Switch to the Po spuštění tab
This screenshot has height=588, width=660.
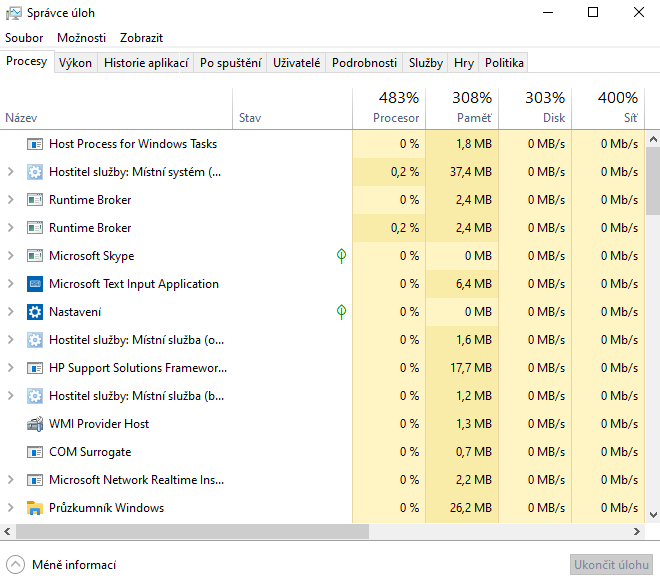click(x=230, y=63)
